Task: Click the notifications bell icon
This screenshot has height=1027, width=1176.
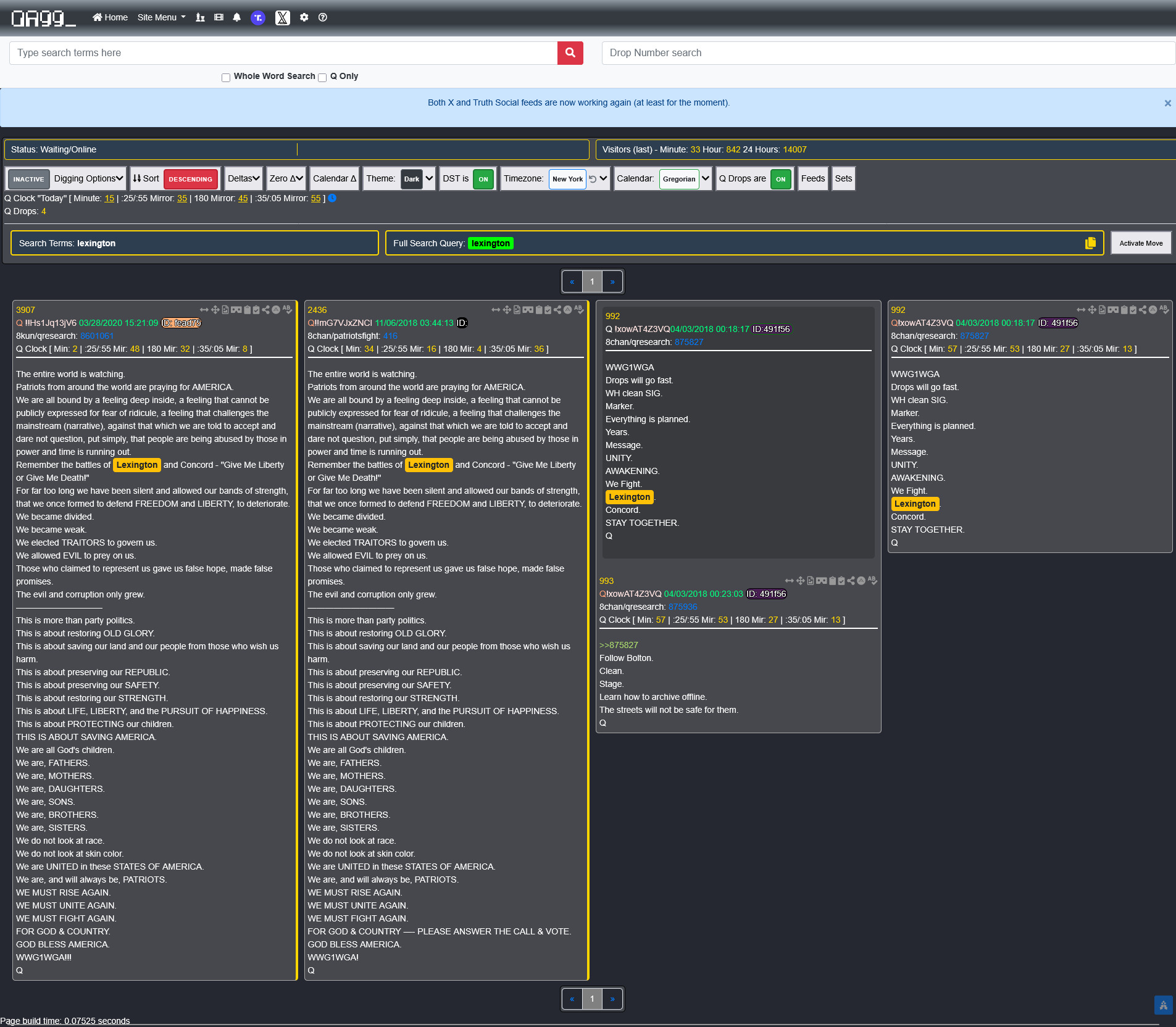Action: (x=236, y=17)
